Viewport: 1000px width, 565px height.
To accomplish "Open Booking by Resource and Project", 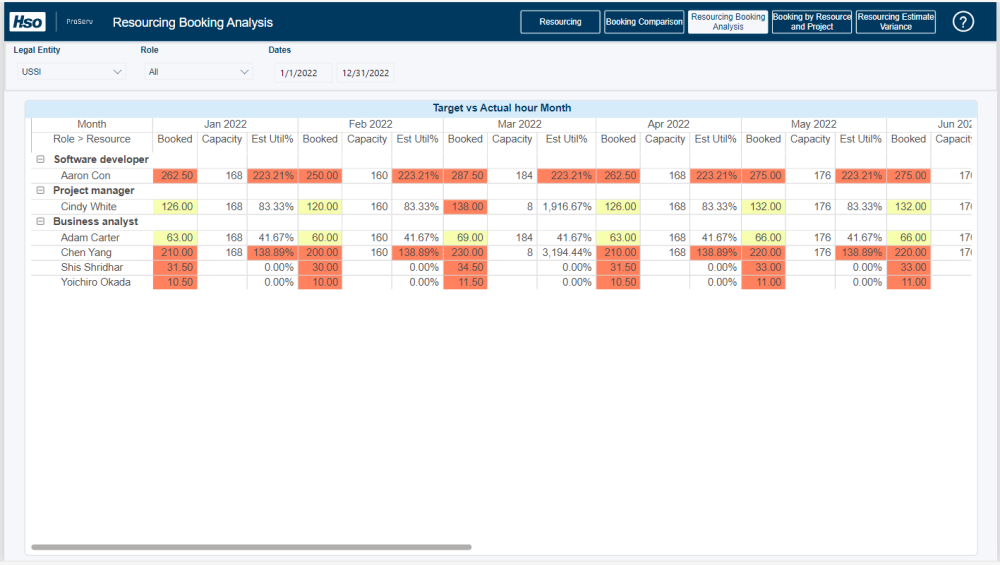I will point(812,22).
